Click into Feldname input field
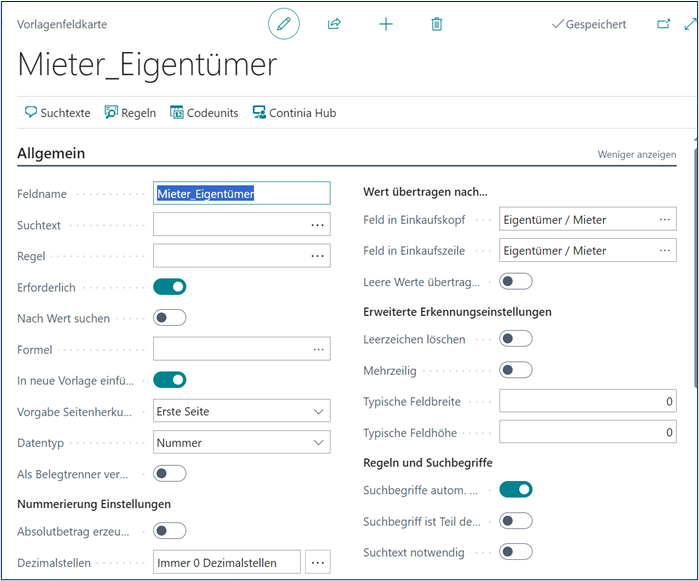699x581 pixels. pyautogui.click(x=242, y=193)
